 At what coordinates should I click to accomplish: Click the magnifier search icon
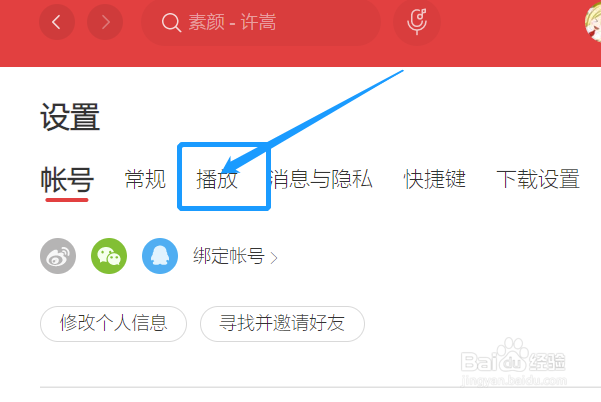point(171,23)
